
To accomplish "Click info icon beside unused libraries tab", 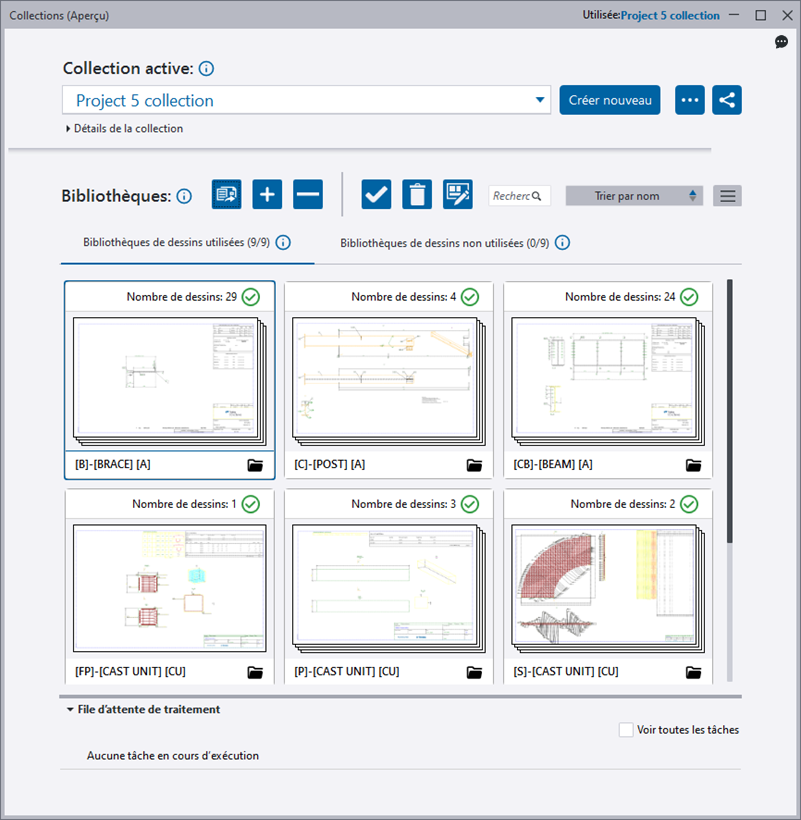I will point(563,243).
